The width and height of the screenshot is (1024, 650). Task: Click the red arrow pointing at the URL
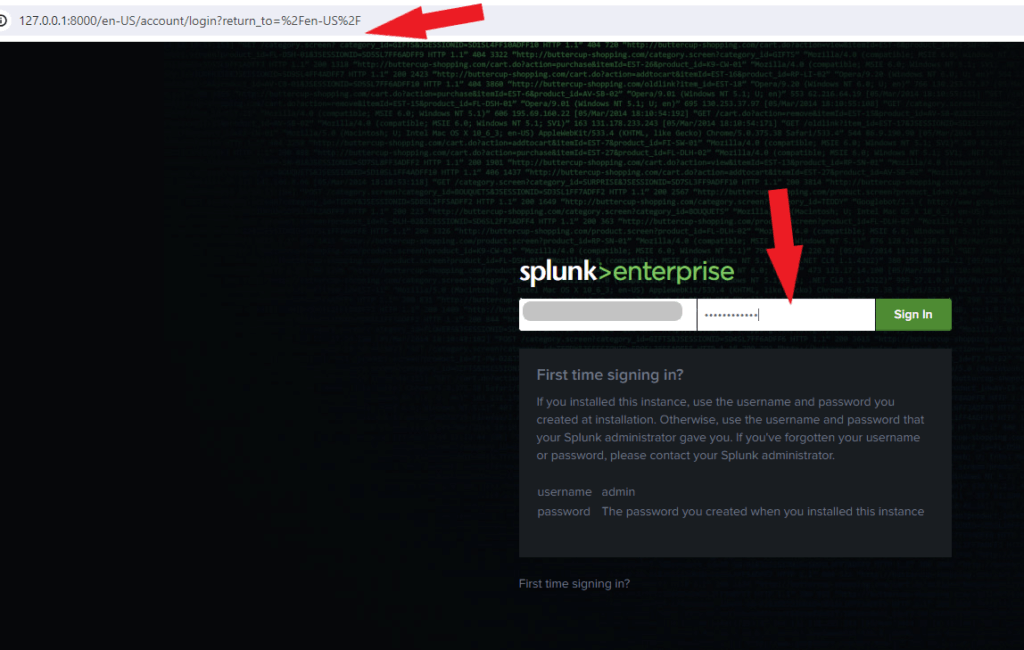click(426, 21)
